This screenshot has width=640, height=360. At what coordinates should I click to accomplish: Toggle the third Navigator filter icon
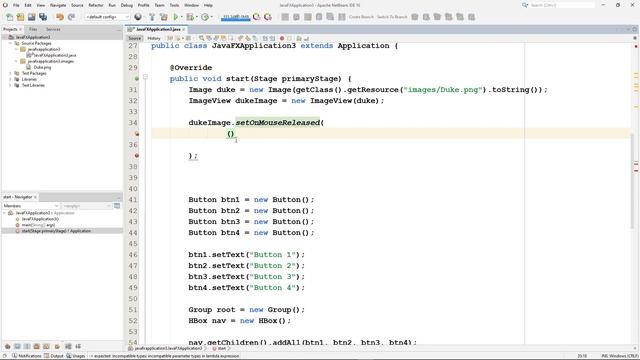point(27,347)
